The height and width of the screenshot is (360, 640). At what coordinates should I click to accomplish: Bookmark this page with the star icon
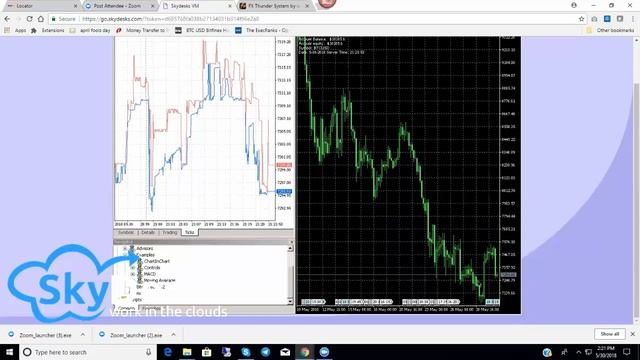click(x=581, y=19)
